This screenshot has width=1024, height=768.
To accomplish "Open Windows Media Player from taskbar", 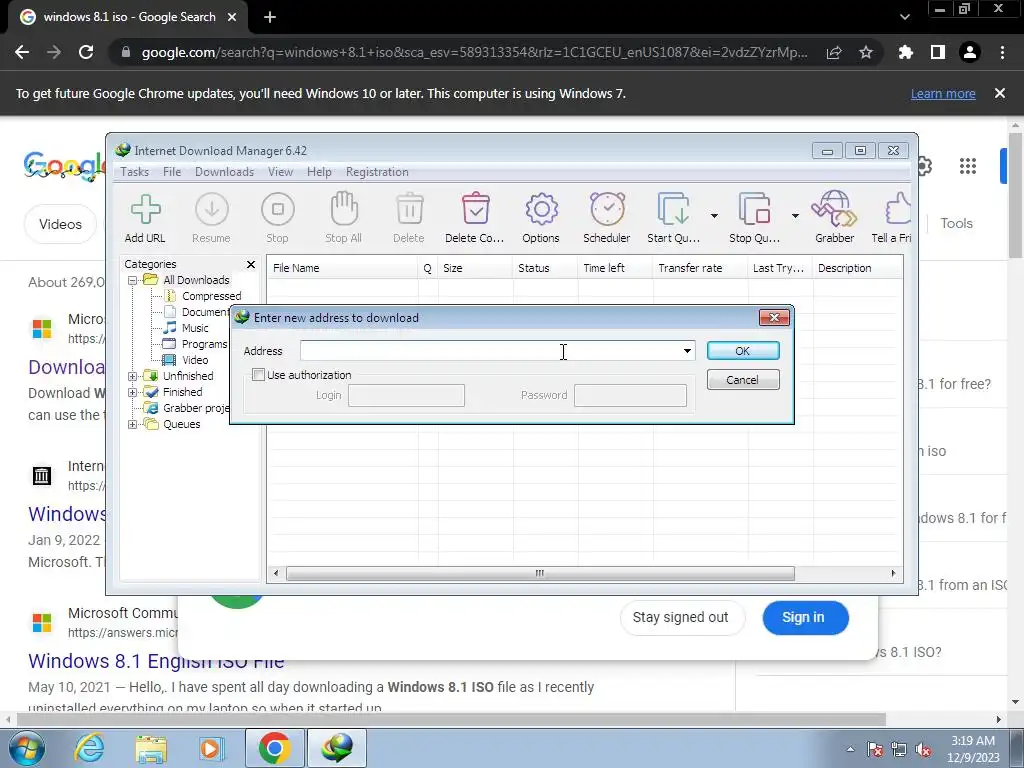I will [212, 748].
